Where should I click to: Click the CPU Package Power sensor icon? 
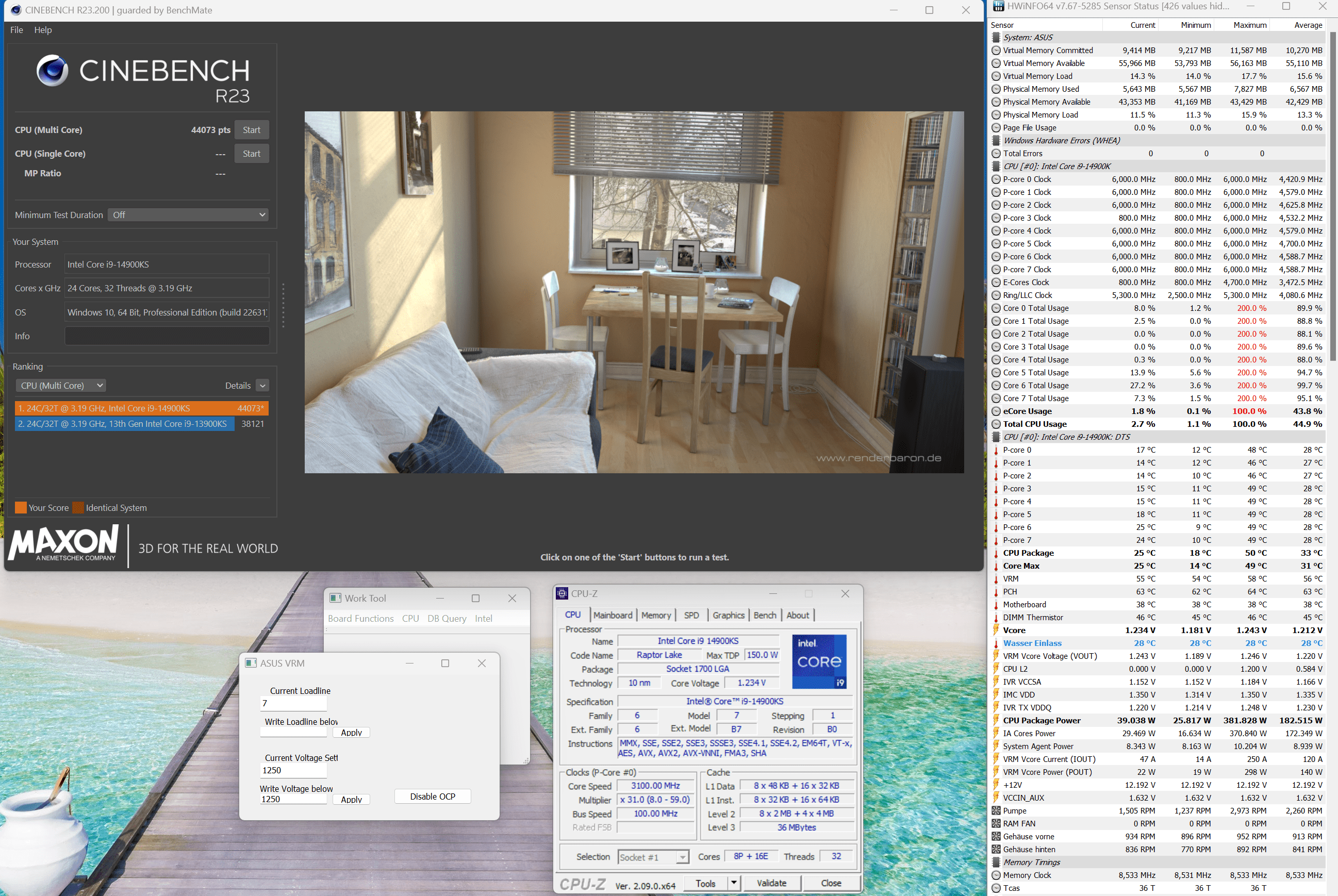pyautogui.click(x=996, y=721)
